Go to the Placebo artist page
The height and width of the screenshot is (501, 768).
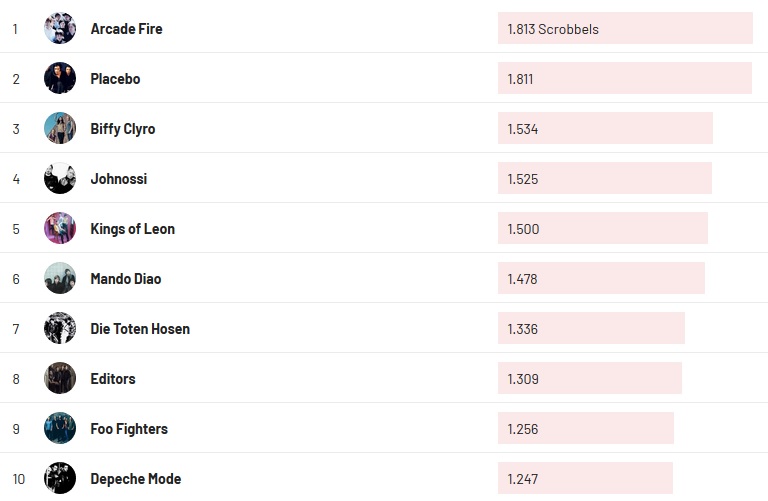115,79
